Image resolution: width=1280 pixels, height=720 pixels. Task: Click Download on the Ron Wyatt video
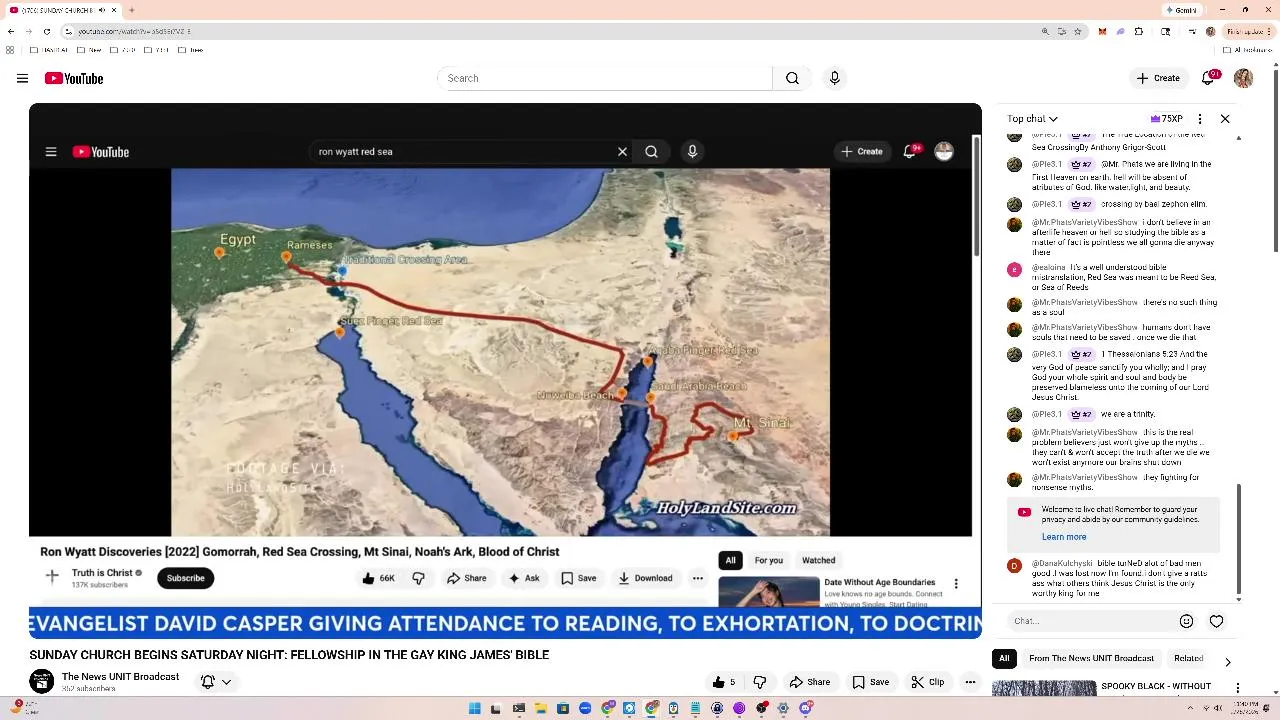coord(645,578)
